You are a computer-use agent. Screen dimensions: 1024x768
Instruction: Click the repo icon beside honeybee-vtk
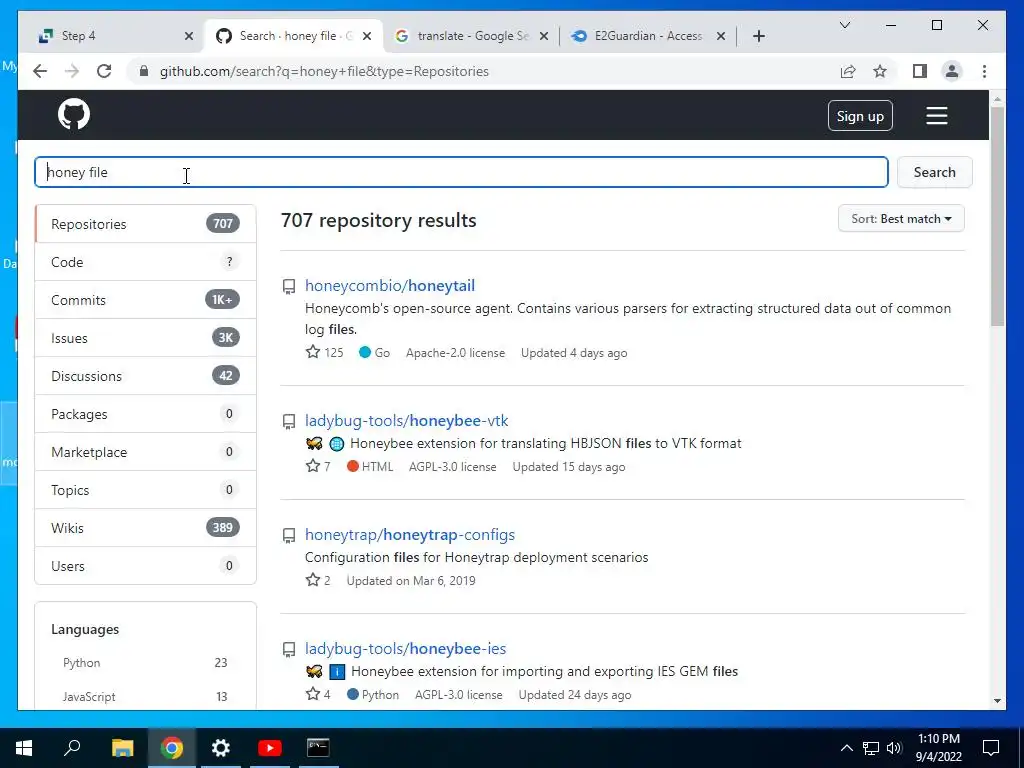point(289,422)
